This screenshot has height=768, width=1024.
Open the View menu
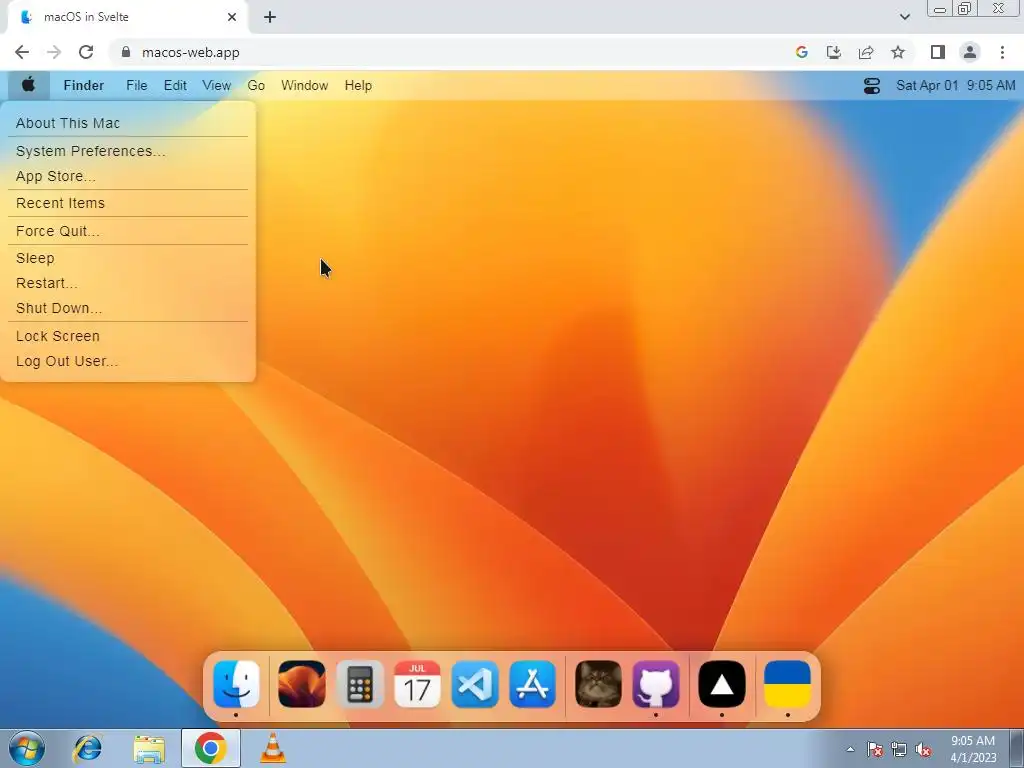click(216, 86)
